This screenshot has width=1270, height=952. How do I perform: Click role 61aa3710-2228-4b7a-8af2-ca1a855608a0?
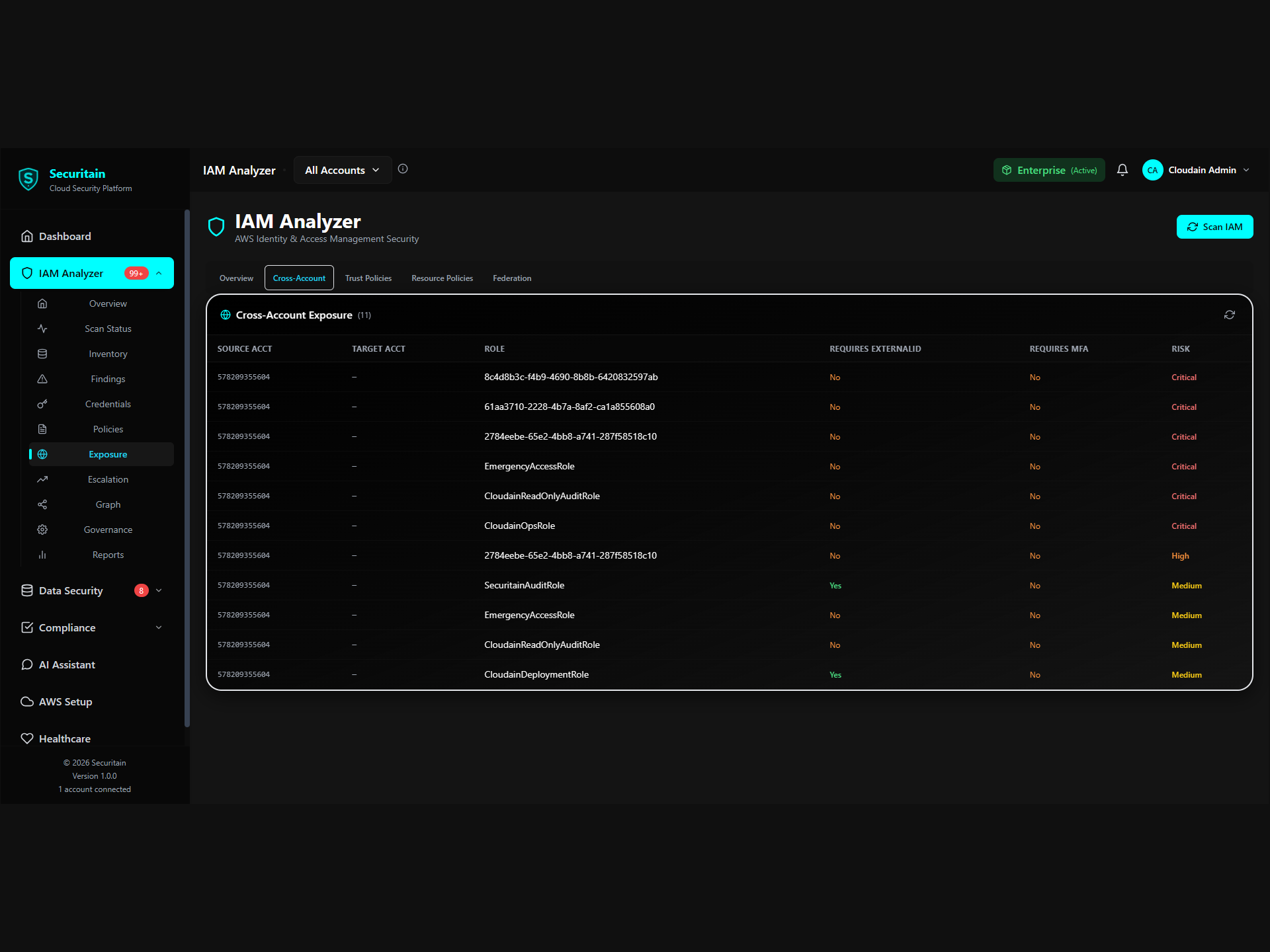tap(570, 407)
